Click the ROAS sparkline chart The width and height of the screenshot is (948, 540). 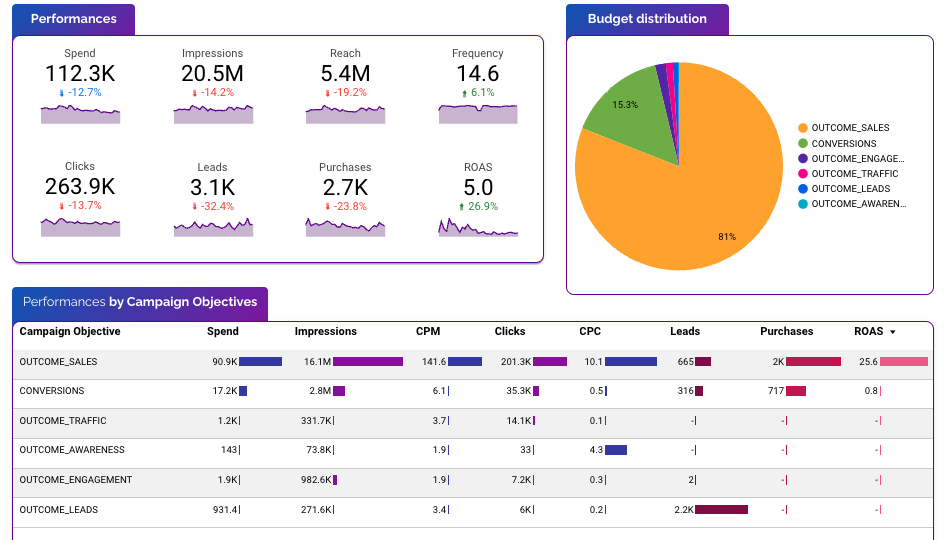pos(478,229)
